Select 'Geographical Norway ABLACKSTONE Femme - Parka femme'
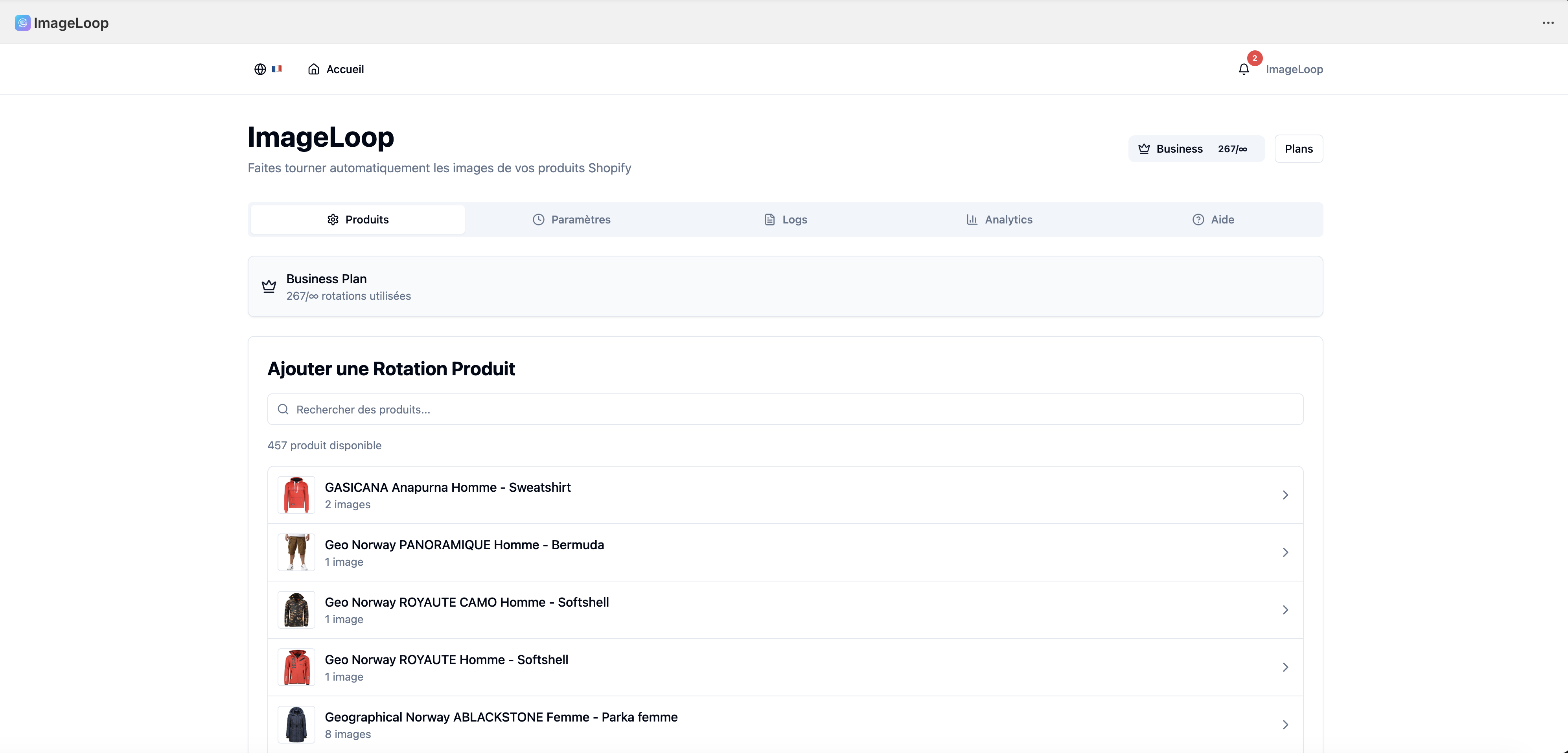Screen dimensions: 1568x753 pyautogui.click(x=501, y=717)
